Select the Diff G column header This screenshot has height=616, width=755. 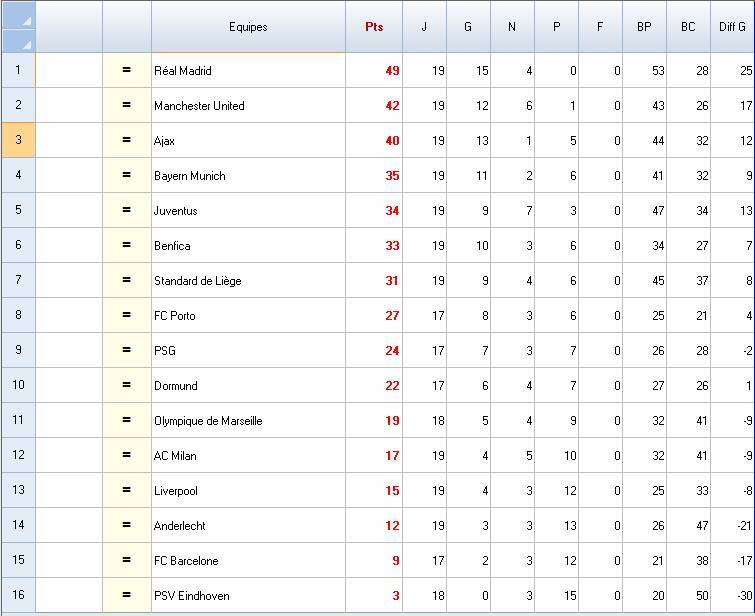pos(733,27)
